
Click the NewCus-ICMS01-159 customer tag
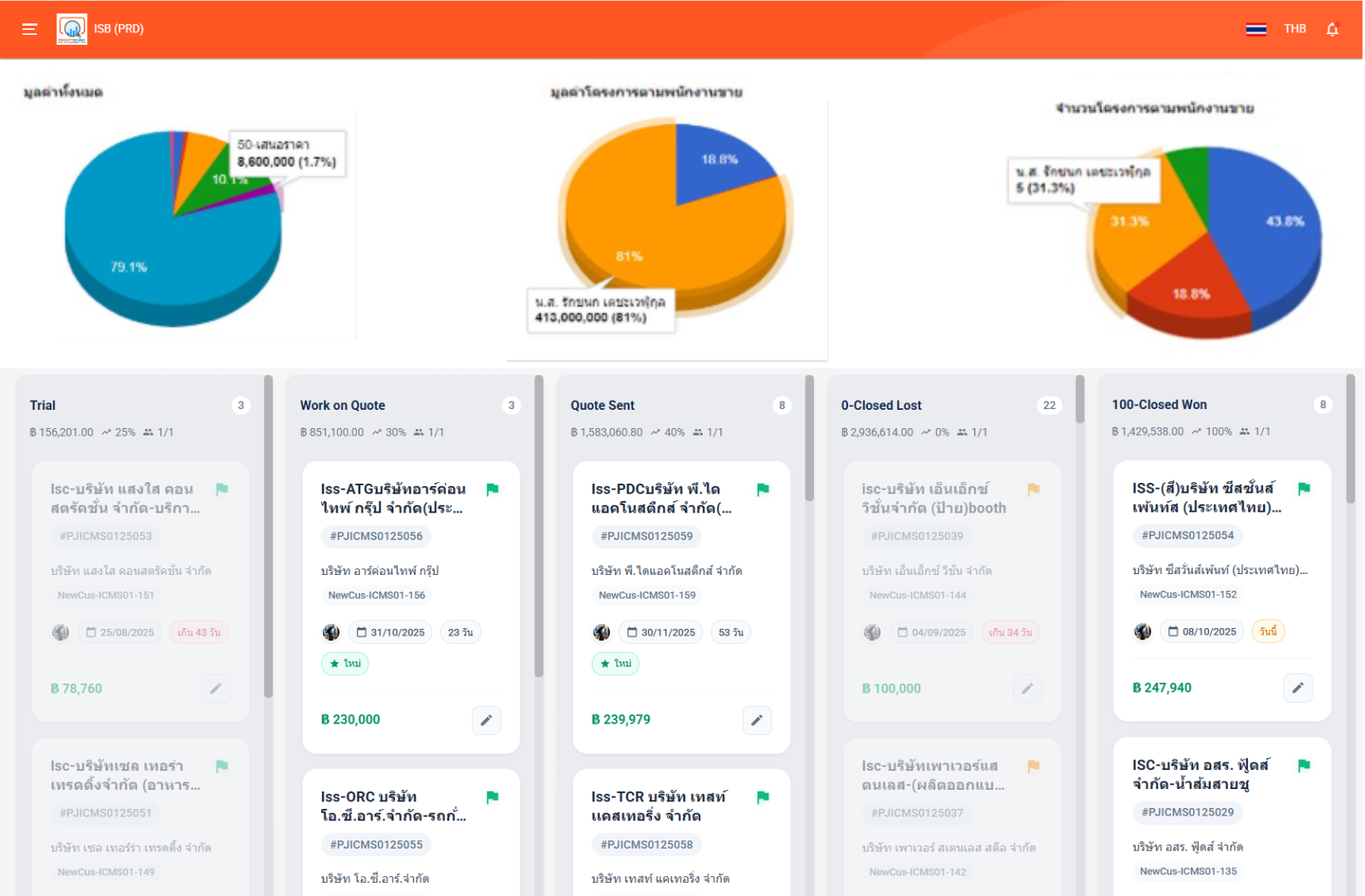(x=647, y=596)
